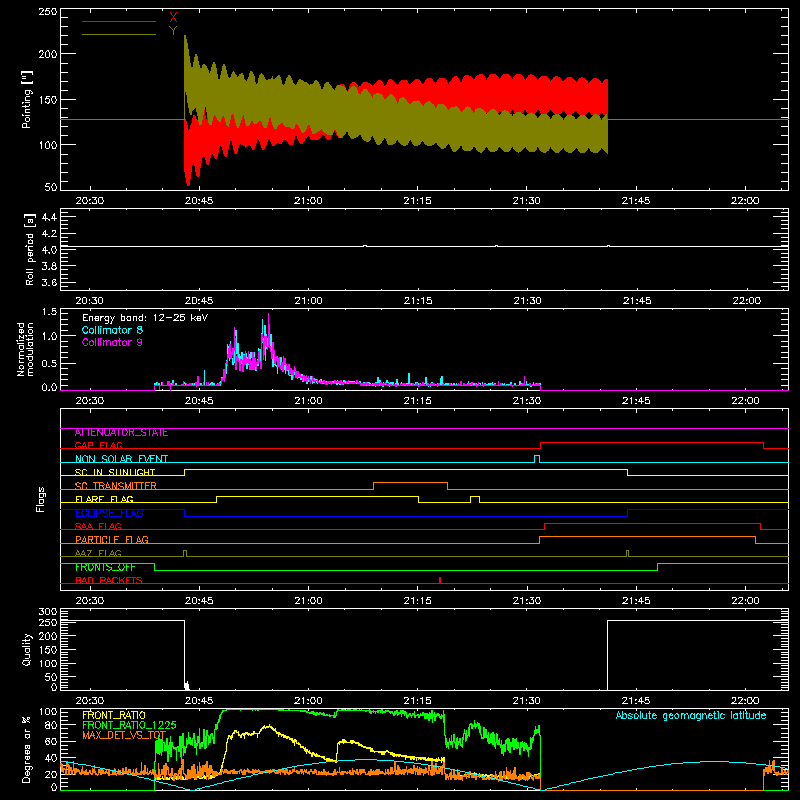The width and height of the screenshot is (800, 800).
Task: Select the NON_SOLAR_EVENT label
Action: (121, 459)
